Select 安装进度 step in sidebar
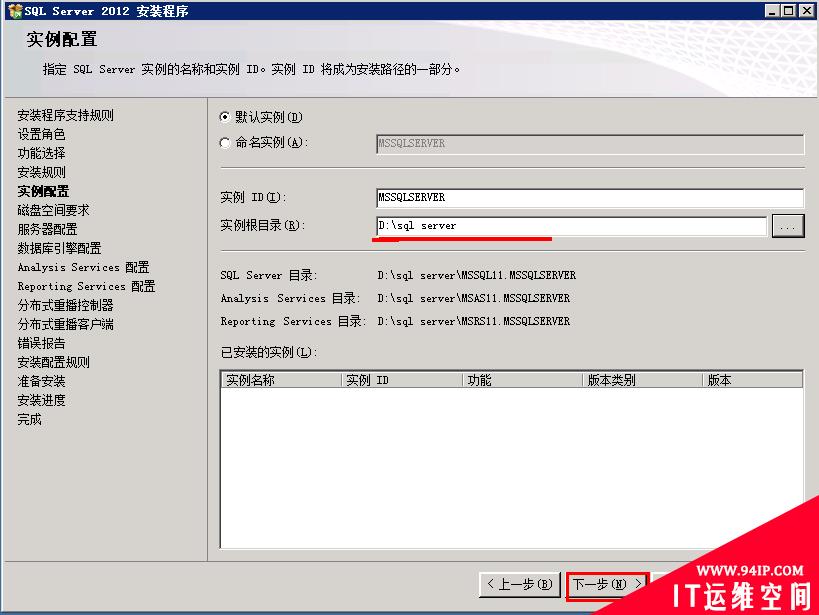Image resolution: width=819 pixels, height=615 pixels. tap(41, 400)
